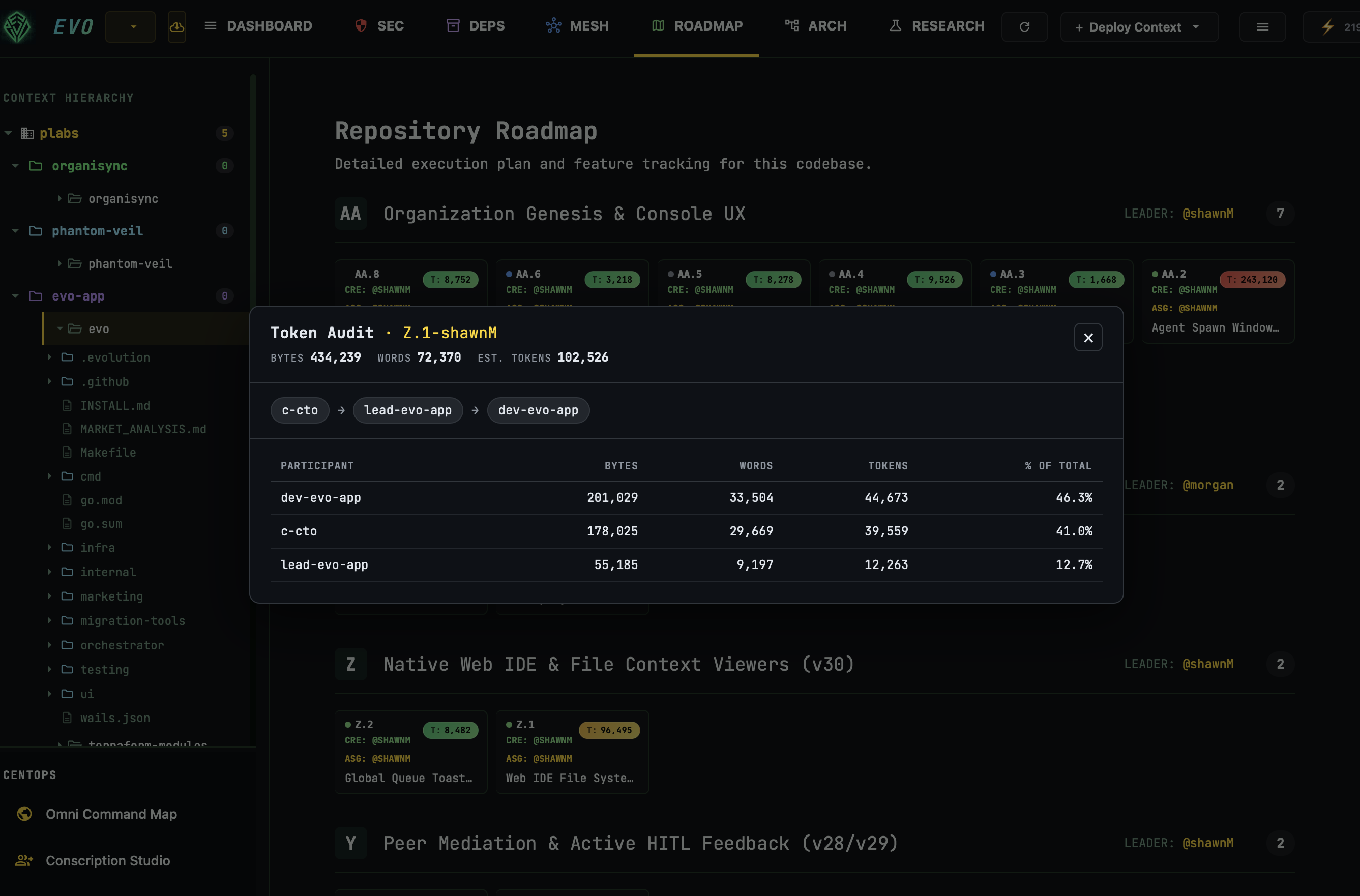Click the c-cto chain pill
The height and width of the screenshot is (896, 1360).
click(x=300, y=410)
